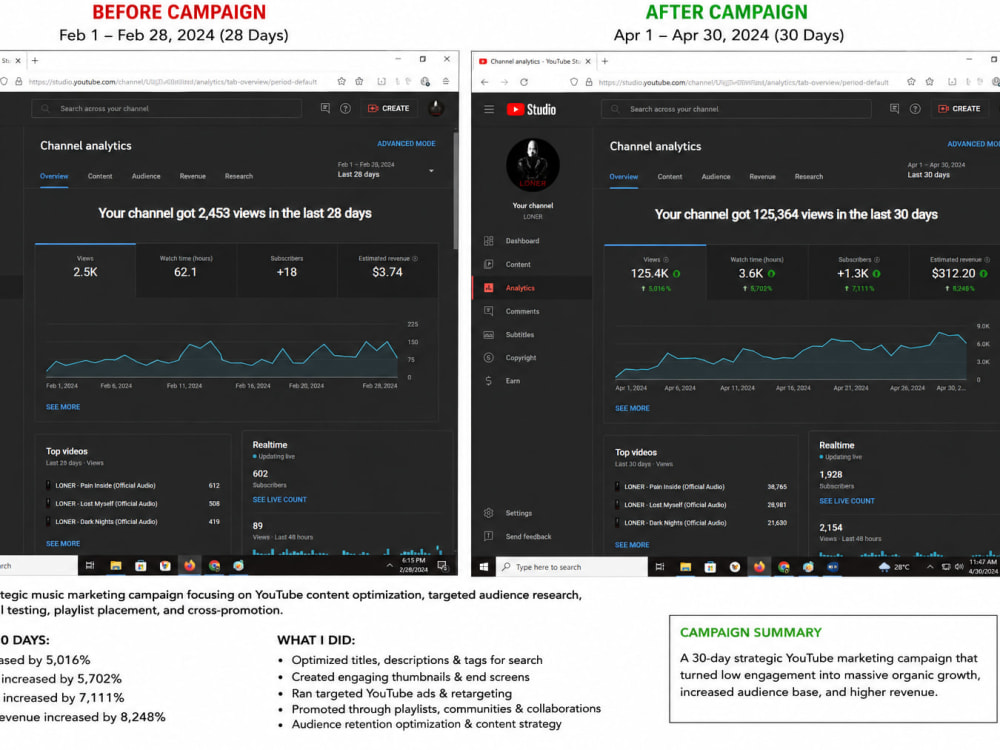Click the After window browser back arrow
This screenshot has width=1000, height=750.
pyautogui.click(x=485, y=82)
